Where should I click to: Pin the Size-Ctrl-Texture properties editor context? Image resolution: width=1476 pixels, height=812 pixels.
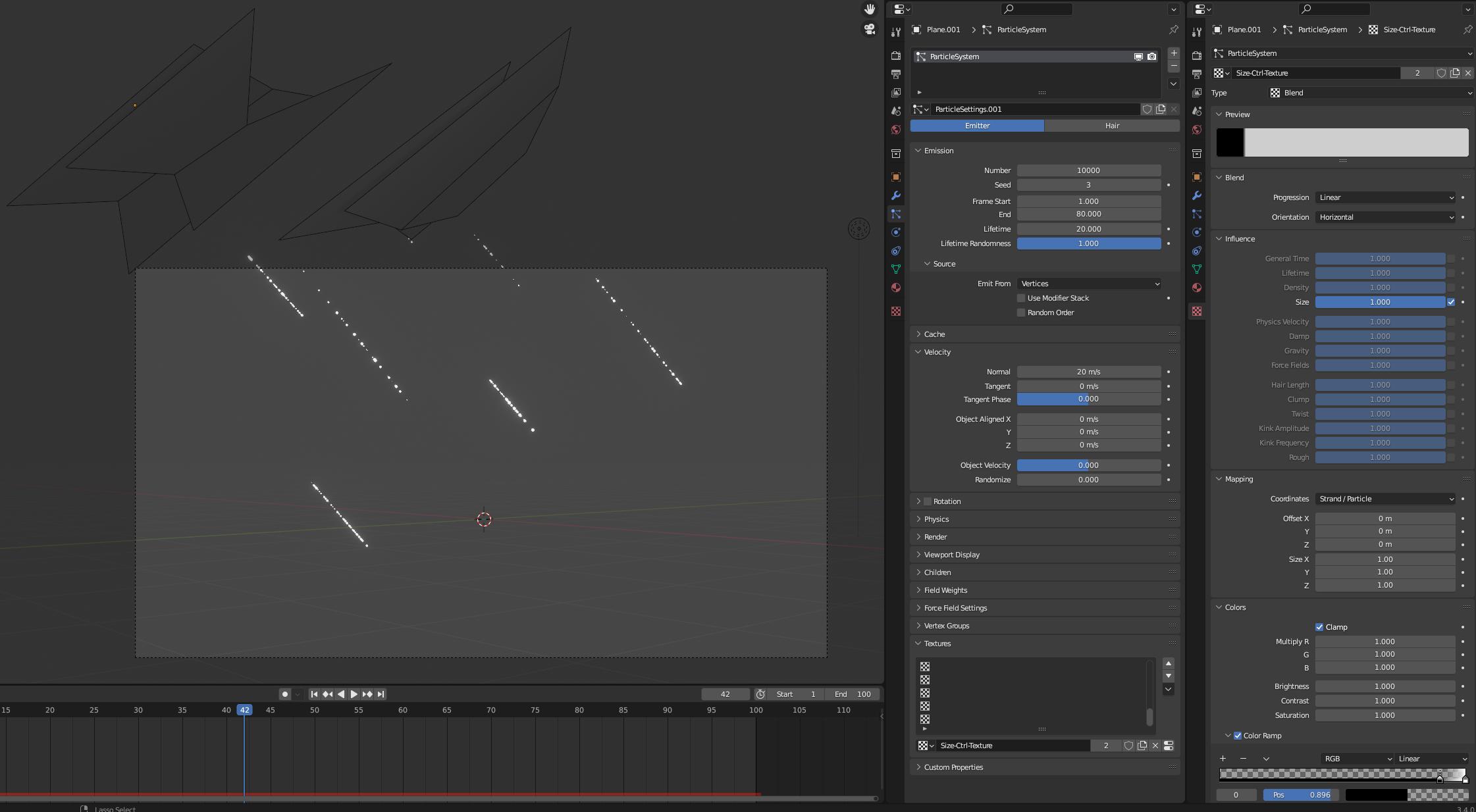pyautogui.click(x=1467, y=30)
